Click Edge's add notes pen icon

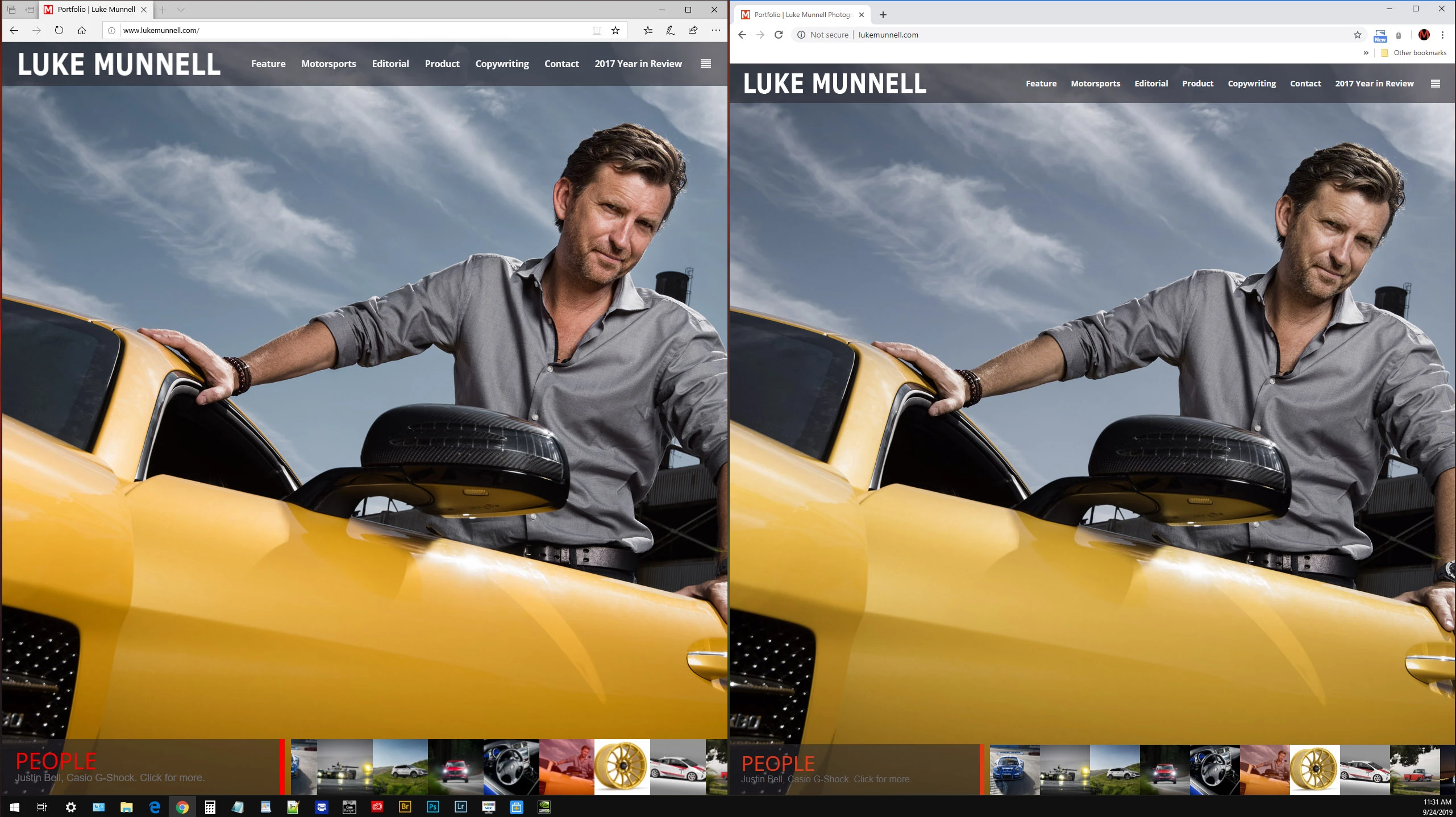pyautogui.click(x=671, y=31)
